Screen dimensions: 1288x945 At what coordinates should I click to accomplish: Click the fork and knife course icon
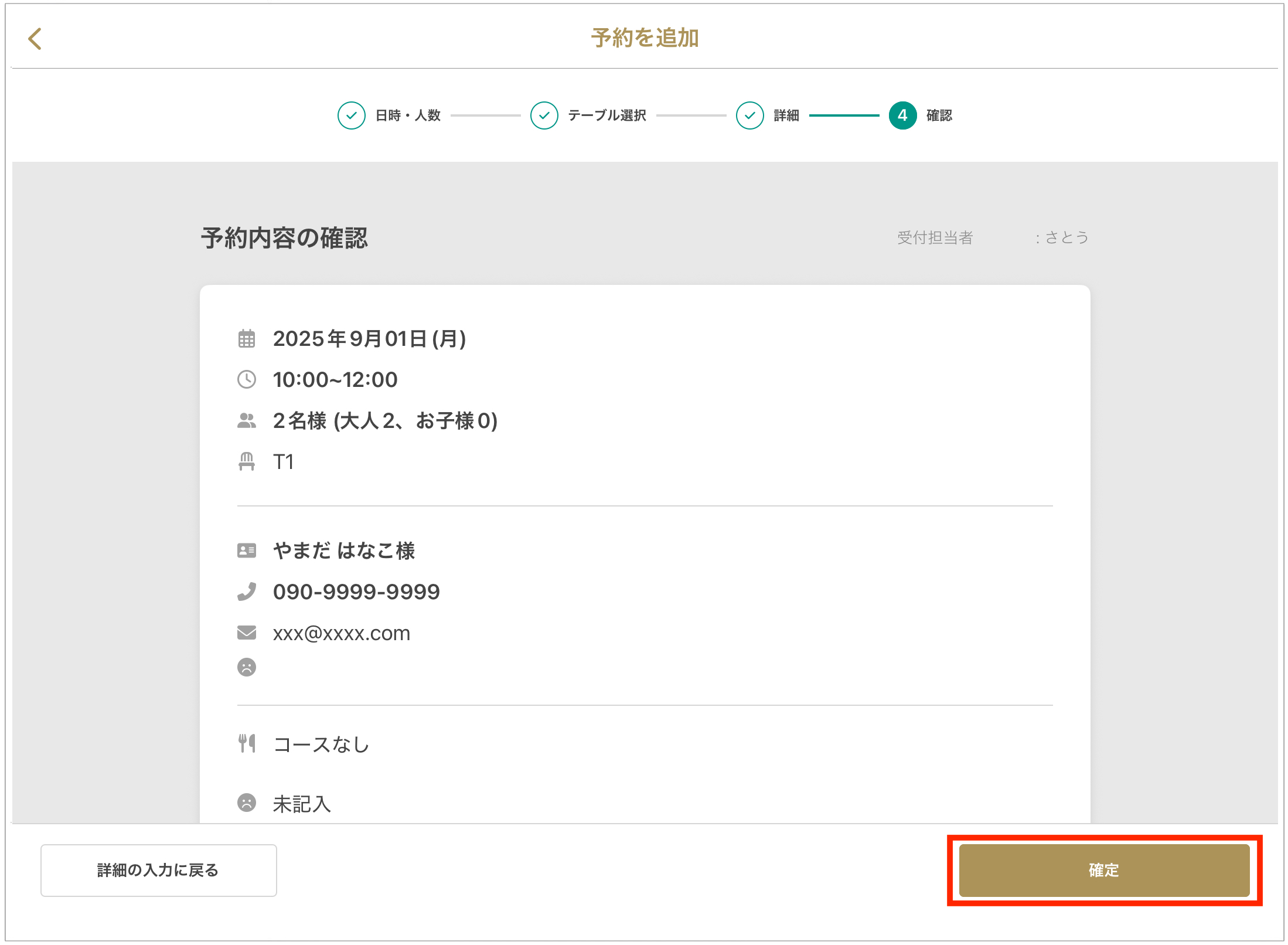247,743
